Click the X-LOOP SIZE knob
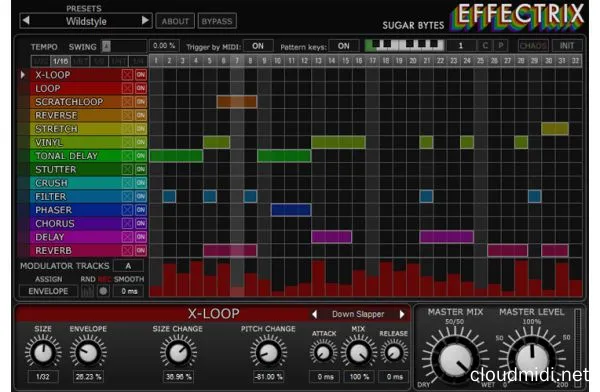 coord(43,352)
